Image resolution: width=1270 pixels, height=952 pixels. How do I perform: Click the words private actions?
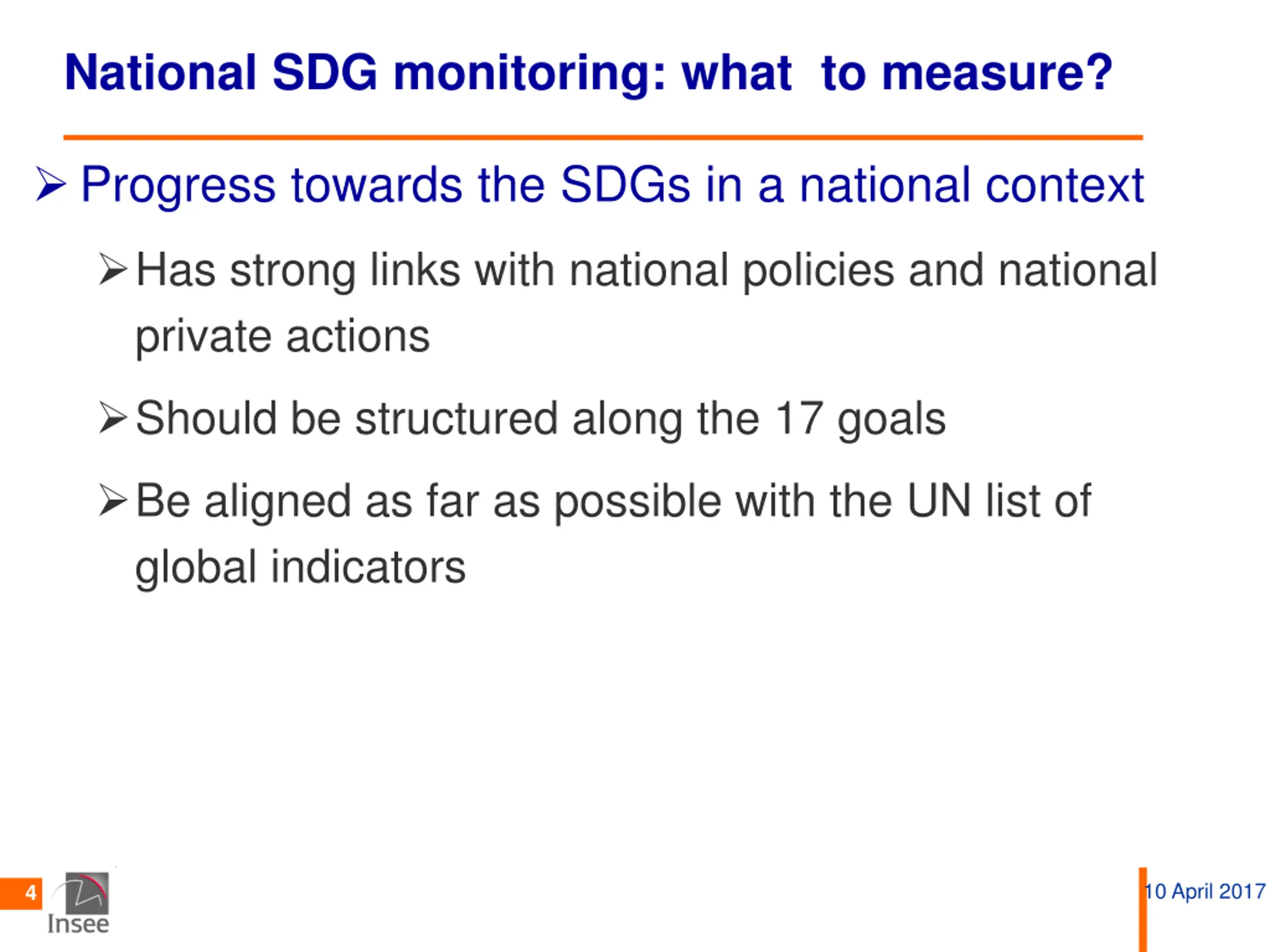coord(282,337)
